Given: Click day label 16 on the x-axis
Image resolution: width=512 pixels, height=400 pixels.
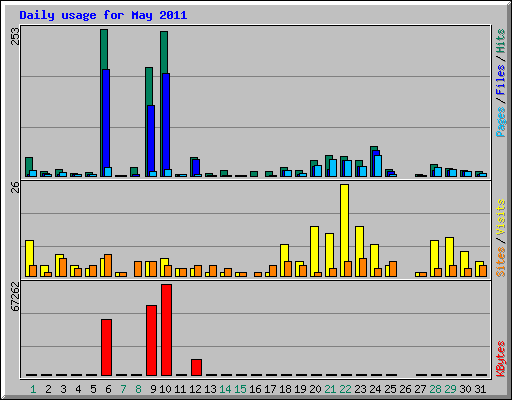Looking at the screenshot, I should 255,389.
